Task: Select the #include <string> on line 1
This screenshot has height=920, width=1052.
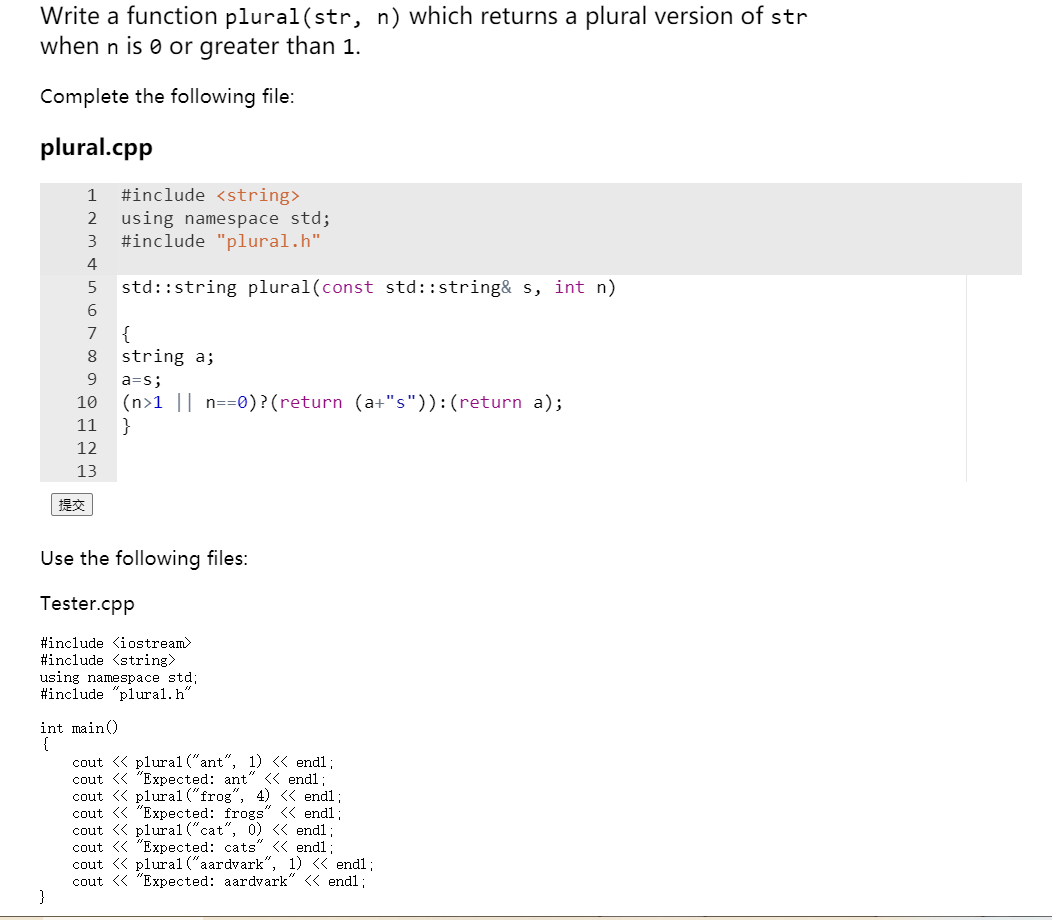Action: tap(209, 194)
